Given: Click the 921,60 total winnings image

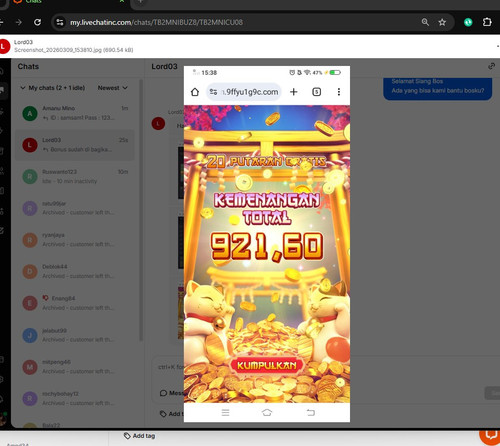Looking at the screenshot, I should 267,246.
